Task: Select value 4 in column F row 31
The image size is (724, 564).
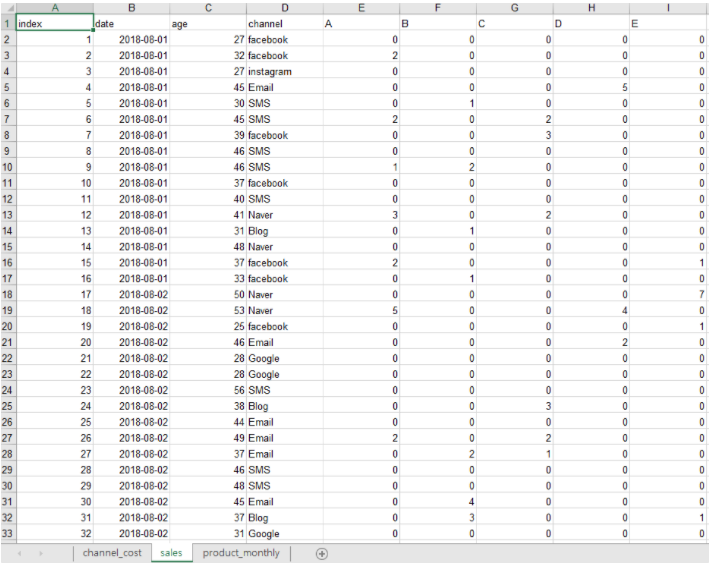Action: [x=438, y=502]
